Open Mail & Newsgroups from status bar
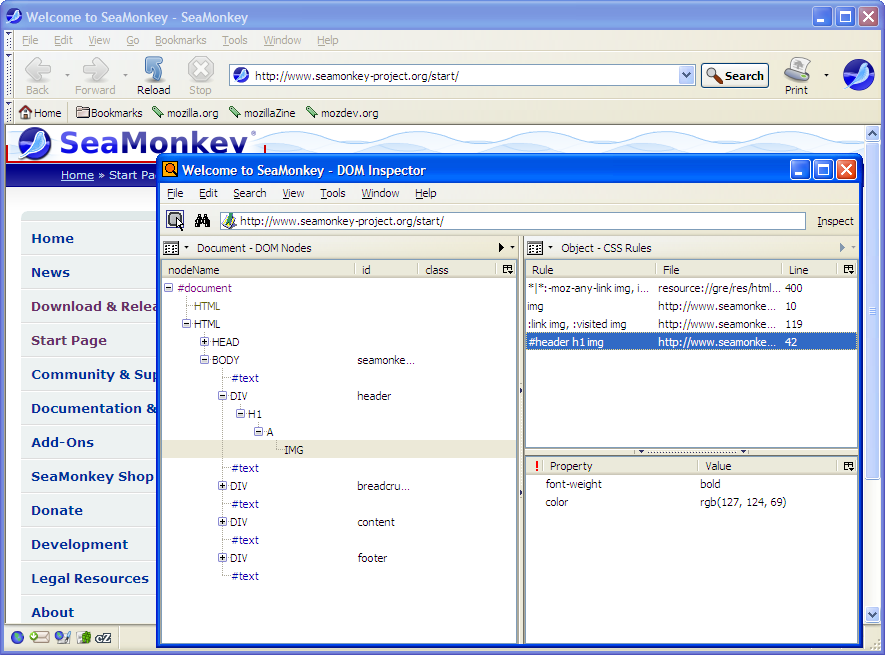 pos(40,637)
